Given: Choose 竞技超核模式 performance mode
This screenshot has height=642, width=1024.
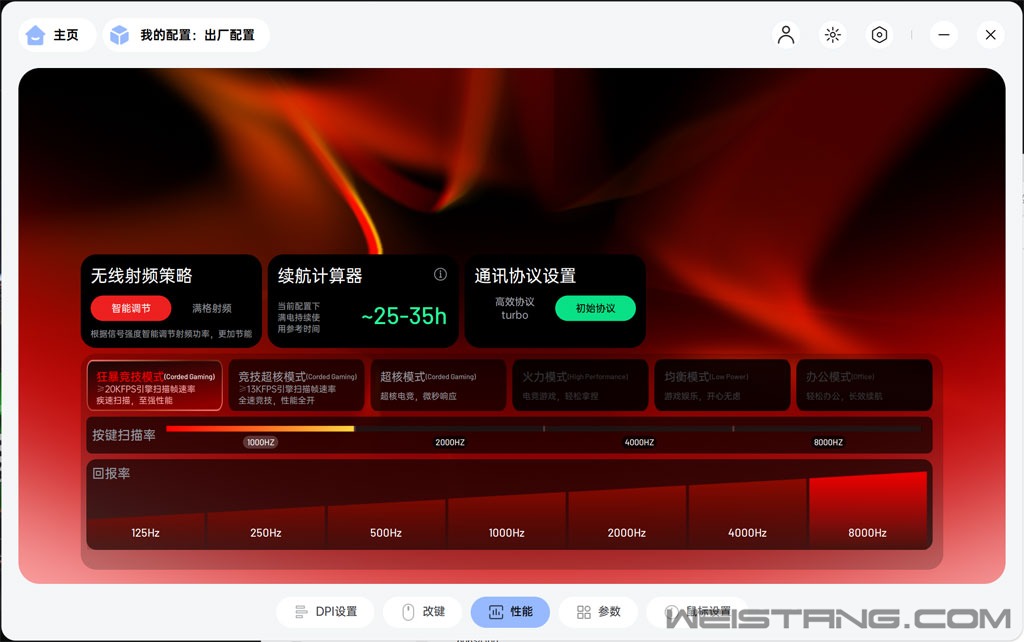Looking at the screenshot, I should tap(296, 385).
